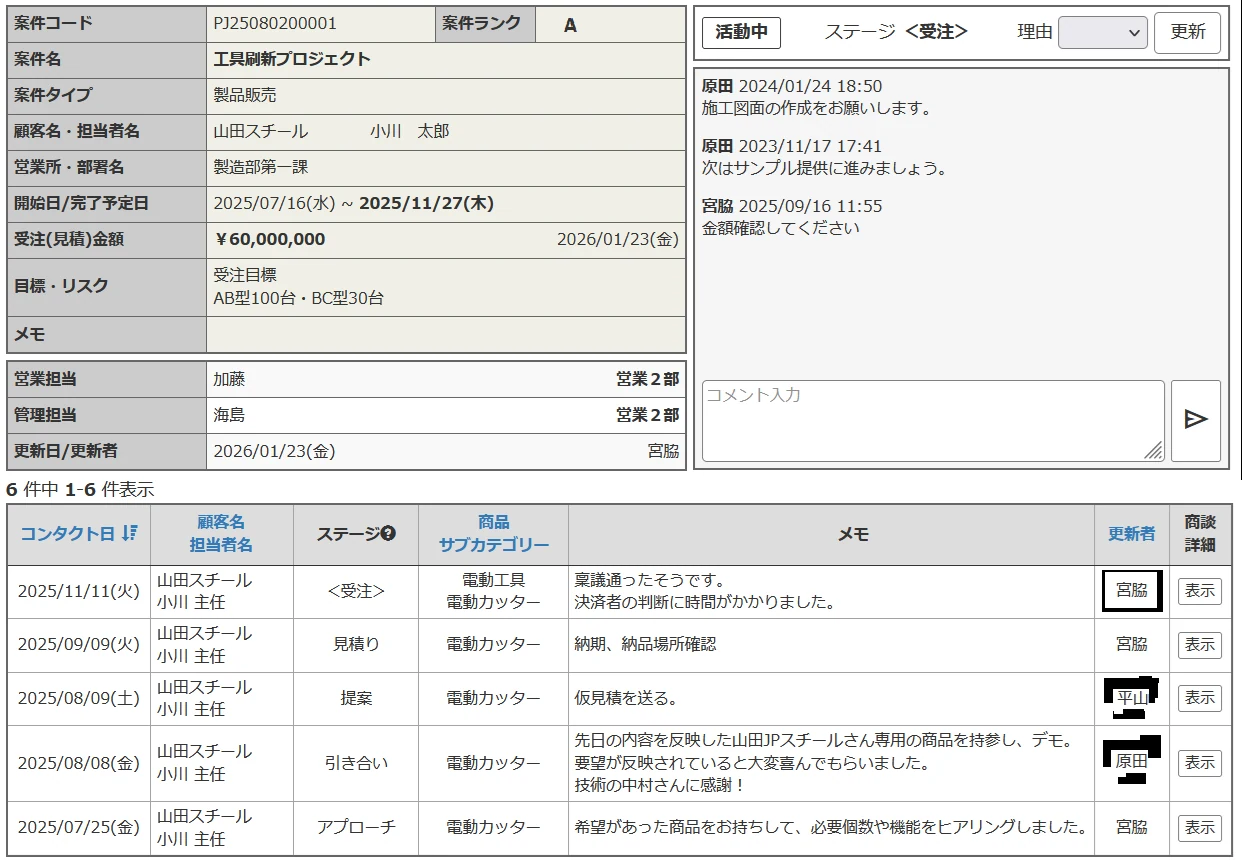The height and width of the screenshot is (863, 1242).
Task: Click project type value 製品販売
Action: (245, 95)
